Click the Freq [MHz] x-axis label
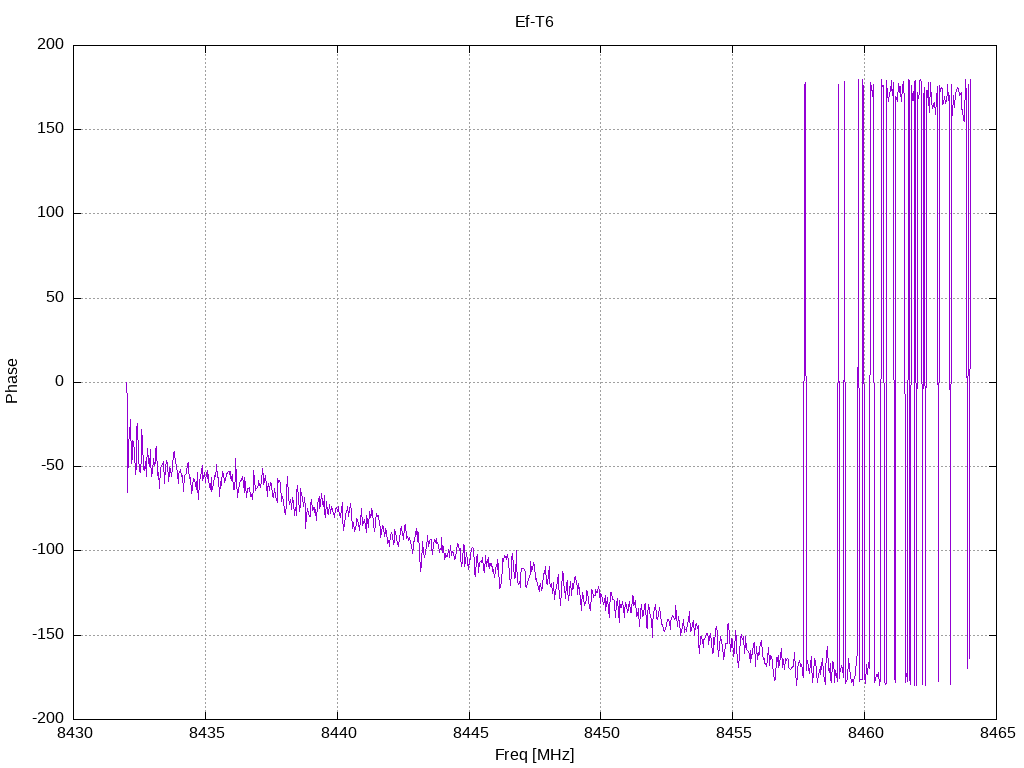Viewport: 1024px width, 768px height. point(534,755)
